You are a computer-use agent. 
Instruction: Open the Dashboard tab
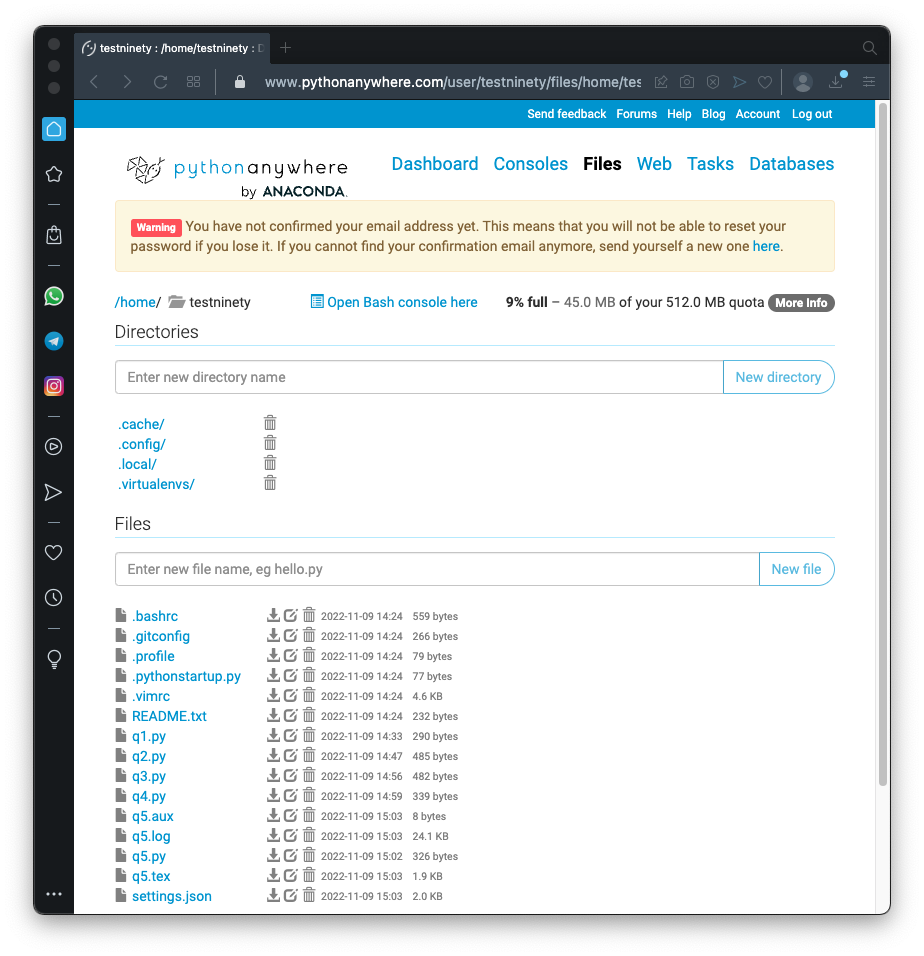(x=435, y=164)
